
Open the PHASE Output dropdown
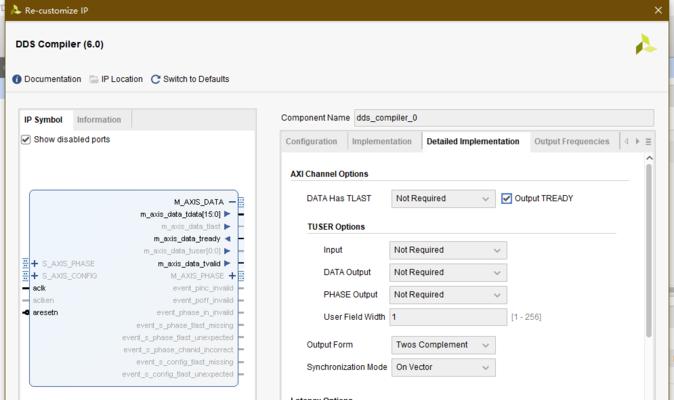(x=448, y=295)
